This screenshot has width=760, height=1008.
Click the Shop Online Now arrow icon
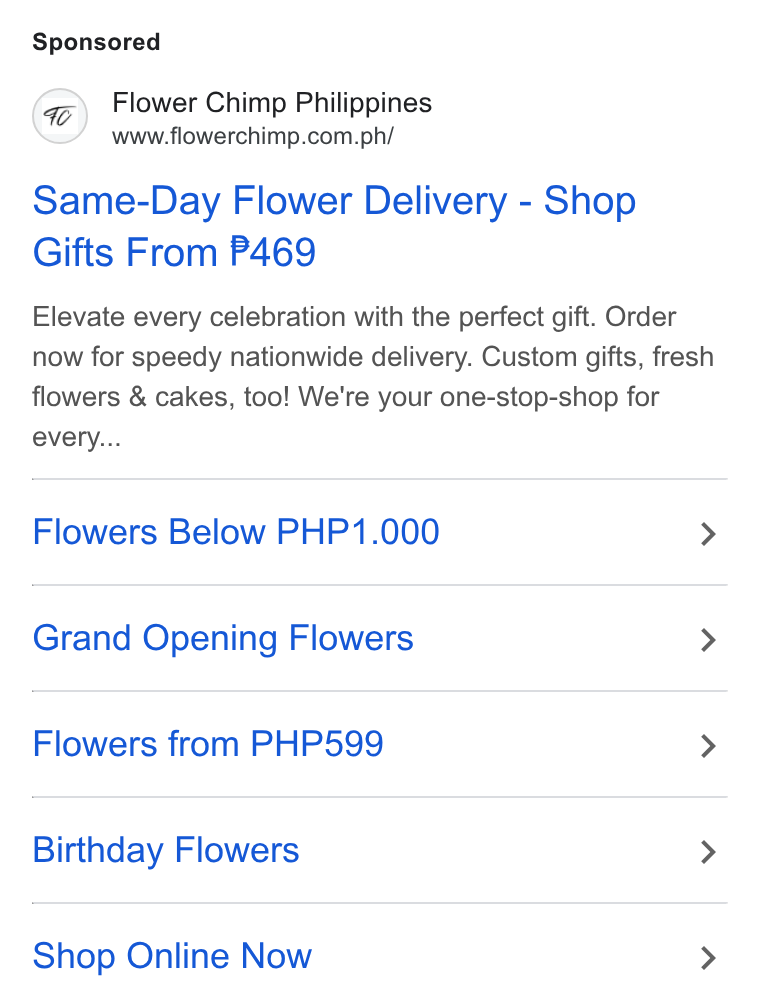pos(708,957)
